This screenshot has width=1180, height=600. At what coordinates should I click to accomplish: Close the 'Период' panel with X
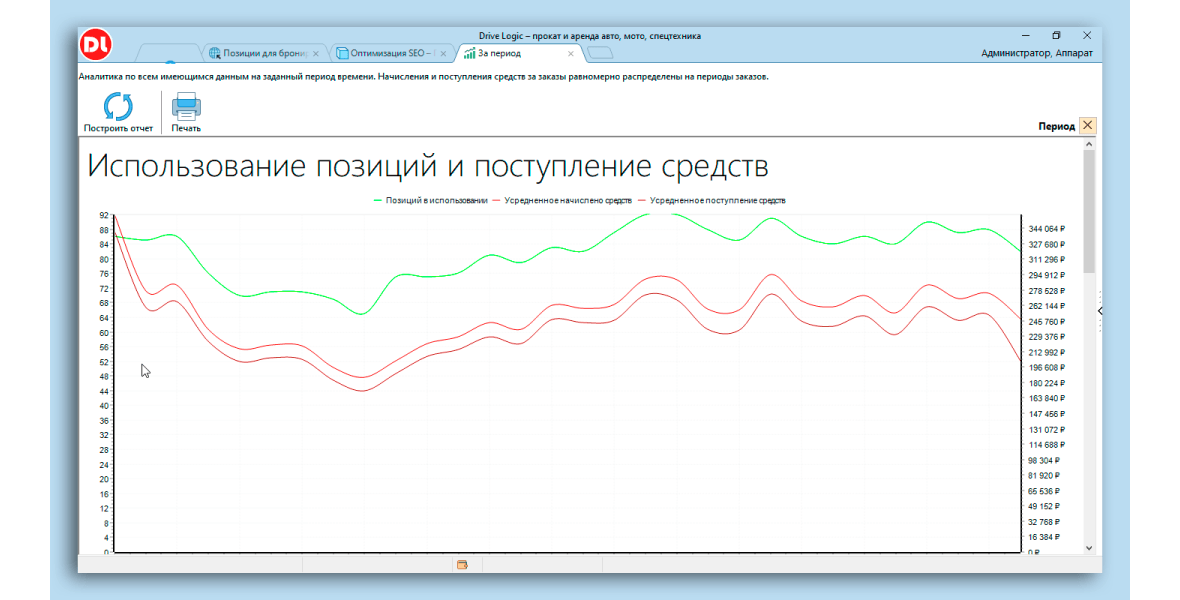[x=1088, y=126]
